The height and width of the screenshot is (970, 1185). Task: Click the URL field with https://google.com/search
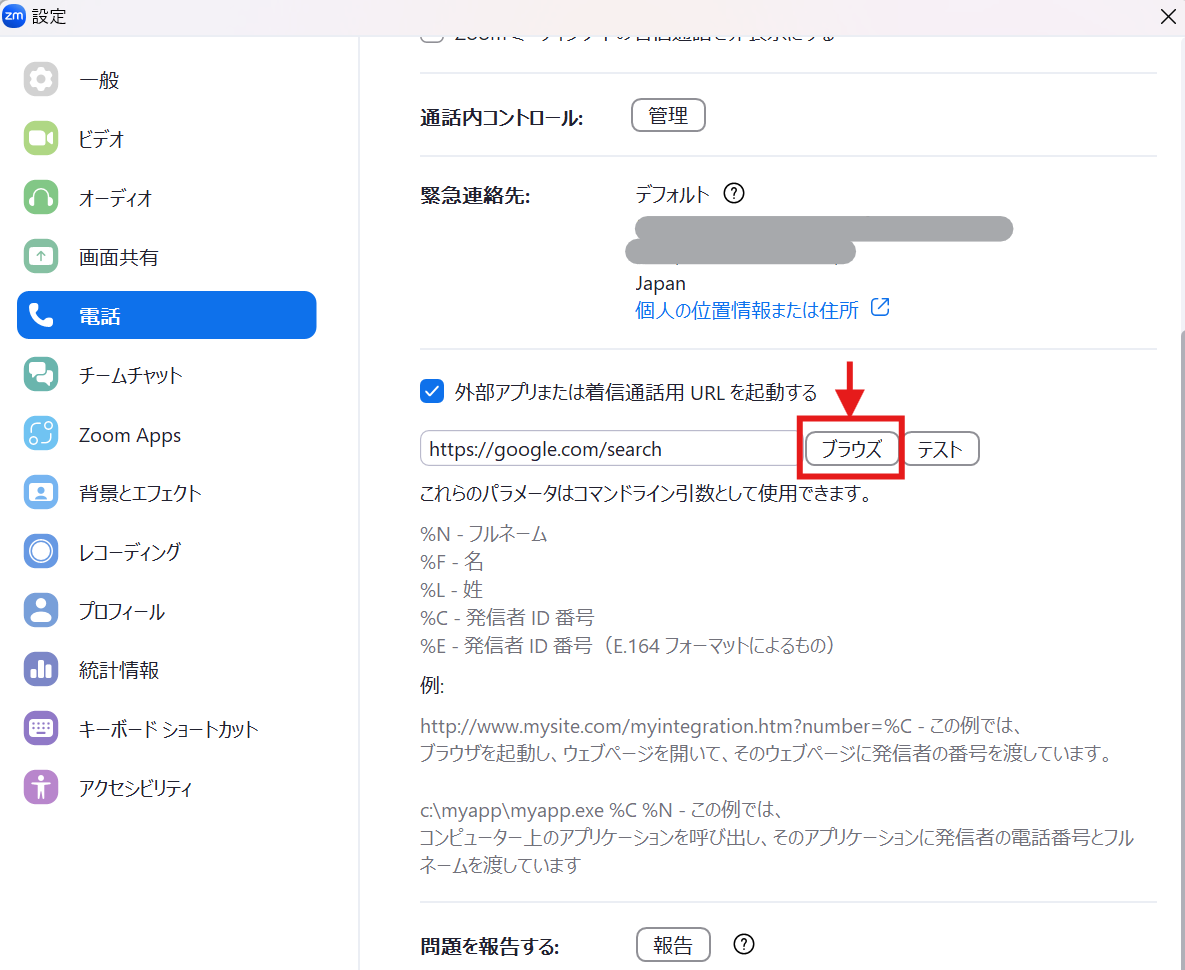click(611, 449)
